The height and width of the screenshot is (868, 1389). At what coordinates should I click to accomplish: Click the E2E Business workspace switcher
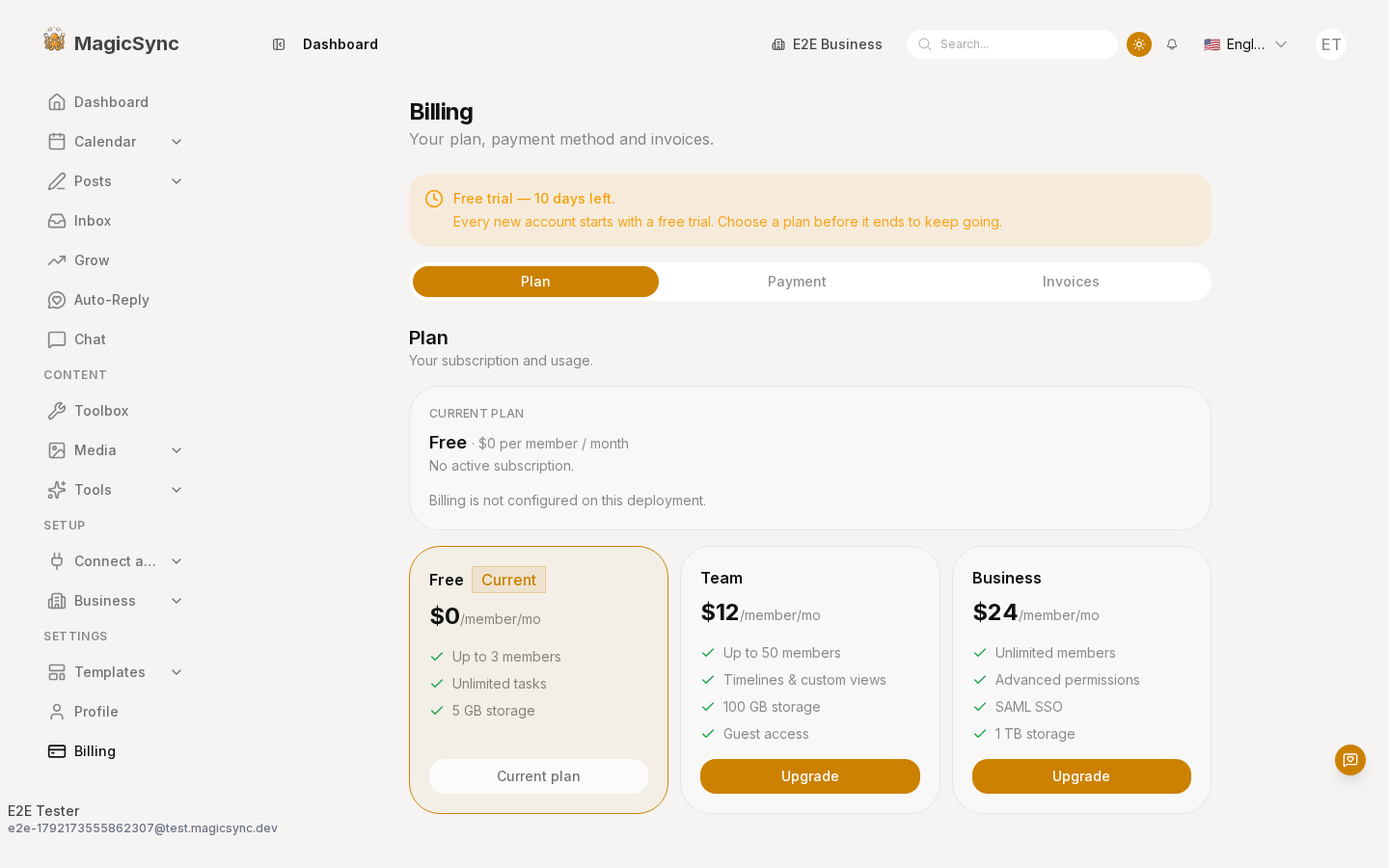pos(827,44)
